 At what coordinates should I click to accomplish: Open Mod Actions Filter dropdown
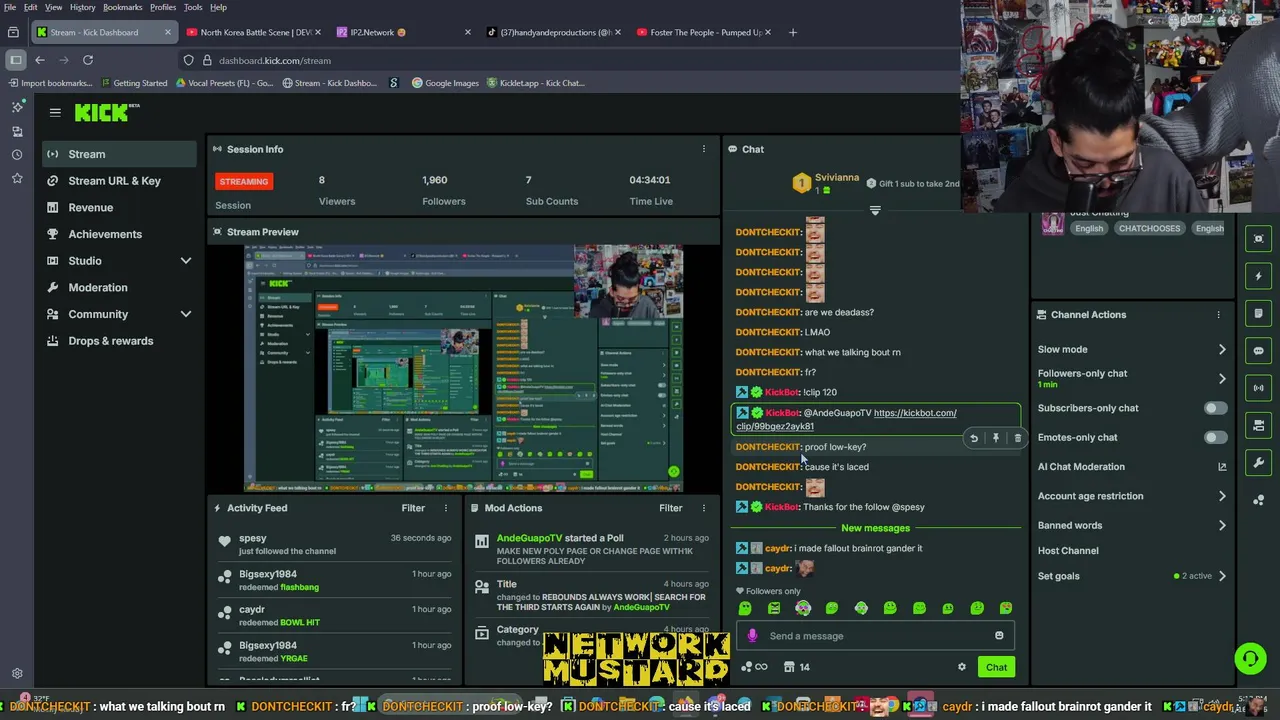(671, 508)
